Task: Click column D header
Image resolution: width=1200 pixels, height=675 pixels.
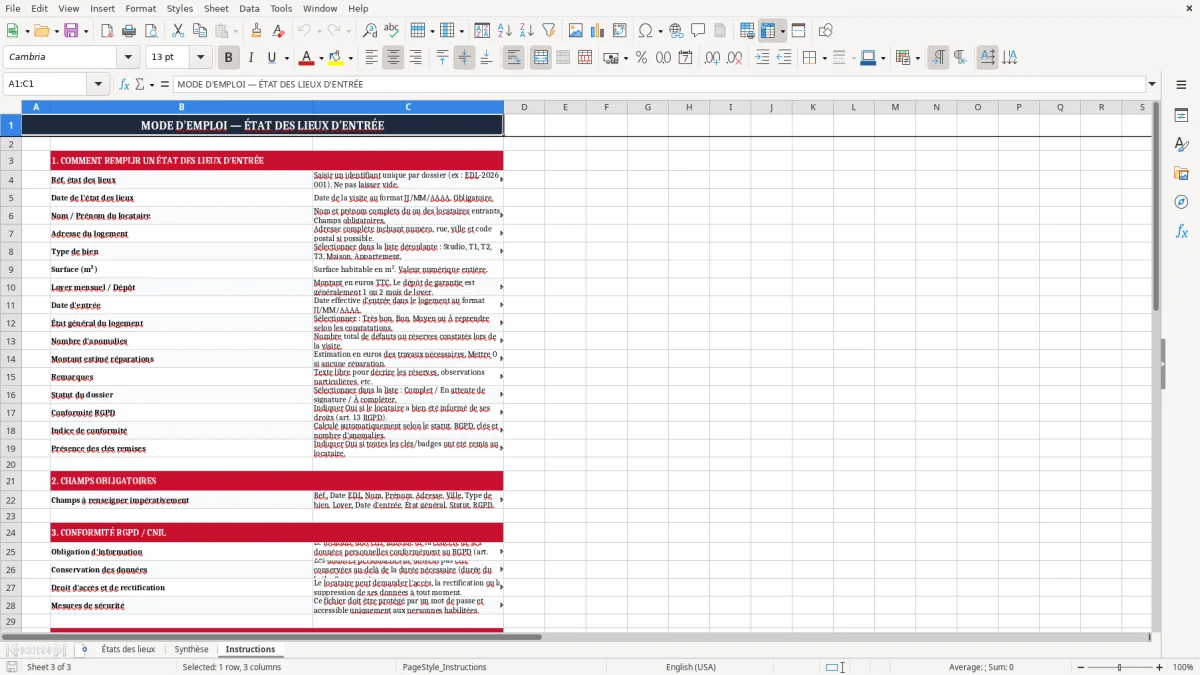Action: pyautogui.click(x=524, y=107)
